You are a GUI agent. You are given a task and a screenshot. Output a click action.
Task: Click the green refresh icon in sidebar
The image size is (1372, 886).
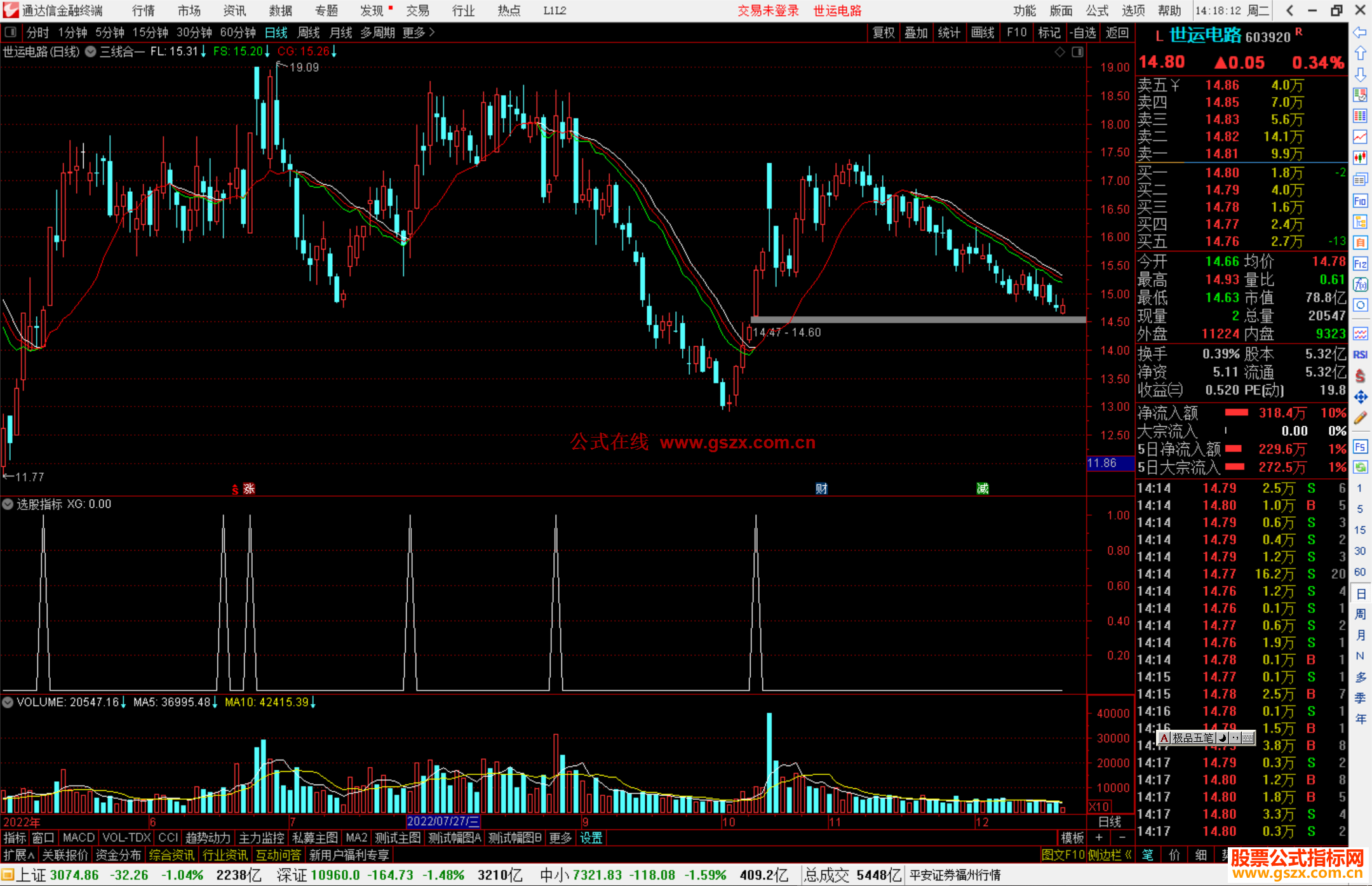tap(1360, 467)
